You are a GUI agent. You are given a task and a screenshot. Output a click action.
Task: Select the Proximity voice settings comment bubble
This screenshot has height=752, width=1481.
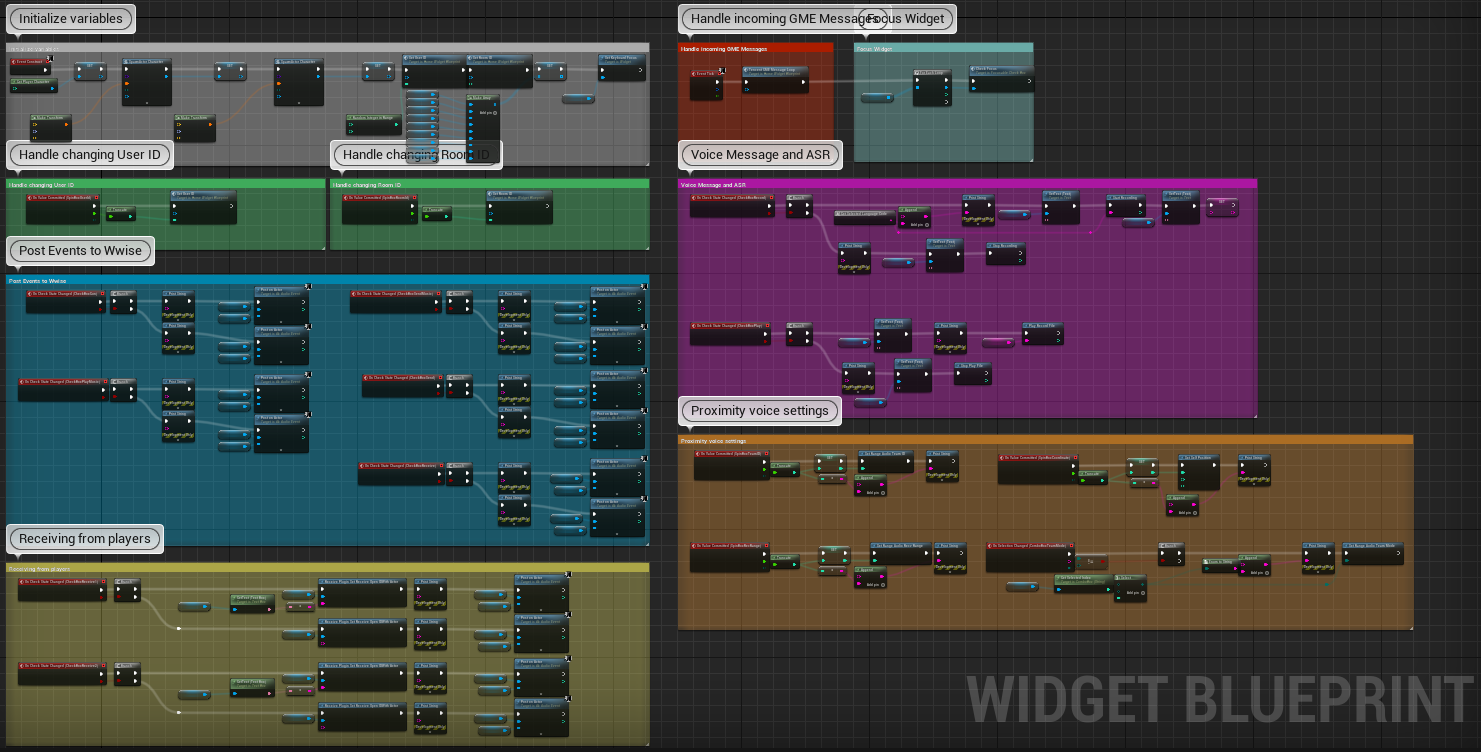point(759,411)
